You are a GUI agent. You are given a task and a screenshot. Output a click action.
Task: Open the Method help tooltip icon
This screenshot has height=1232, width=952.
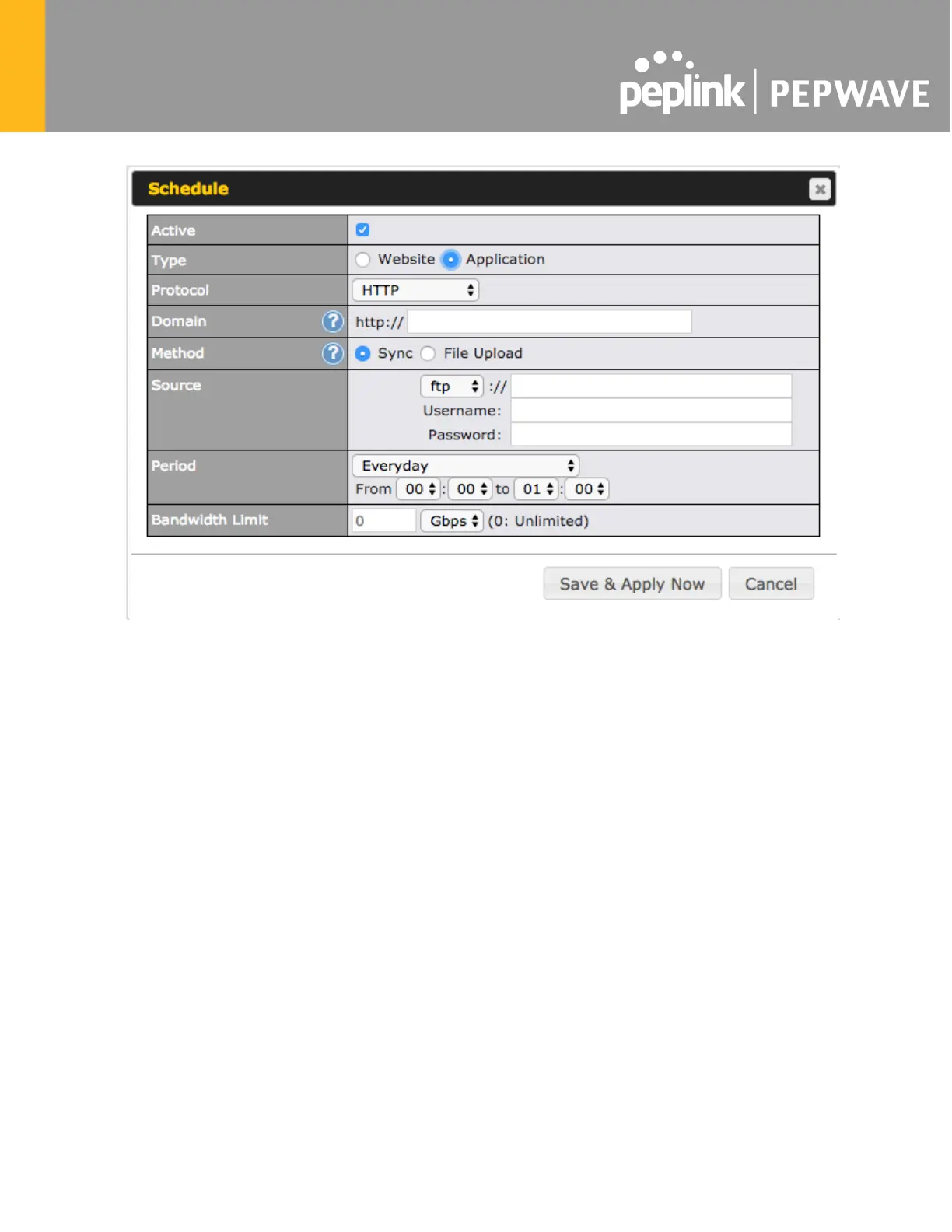(333, 353)
